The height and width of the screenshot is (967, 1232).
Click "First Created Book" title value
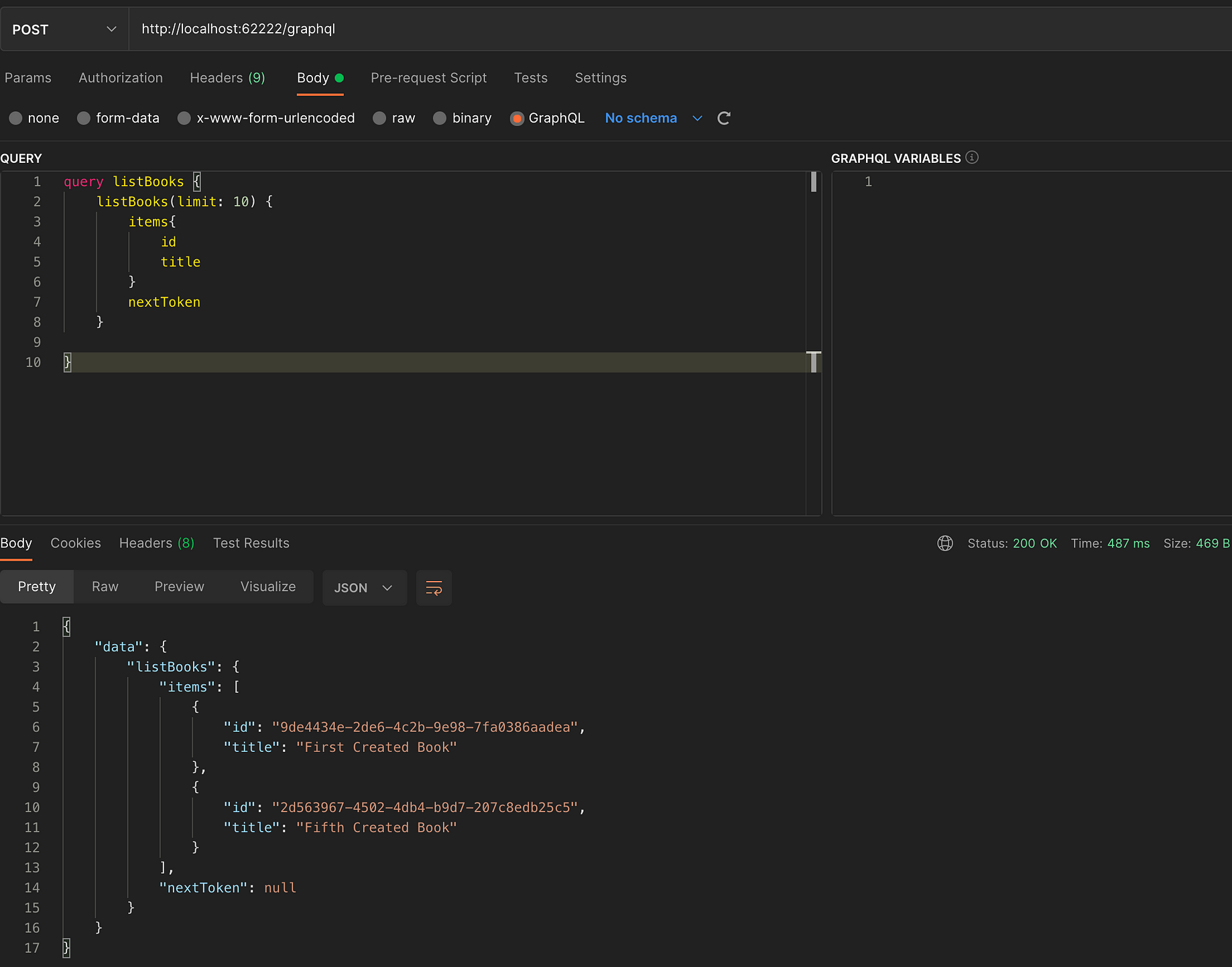376,747
